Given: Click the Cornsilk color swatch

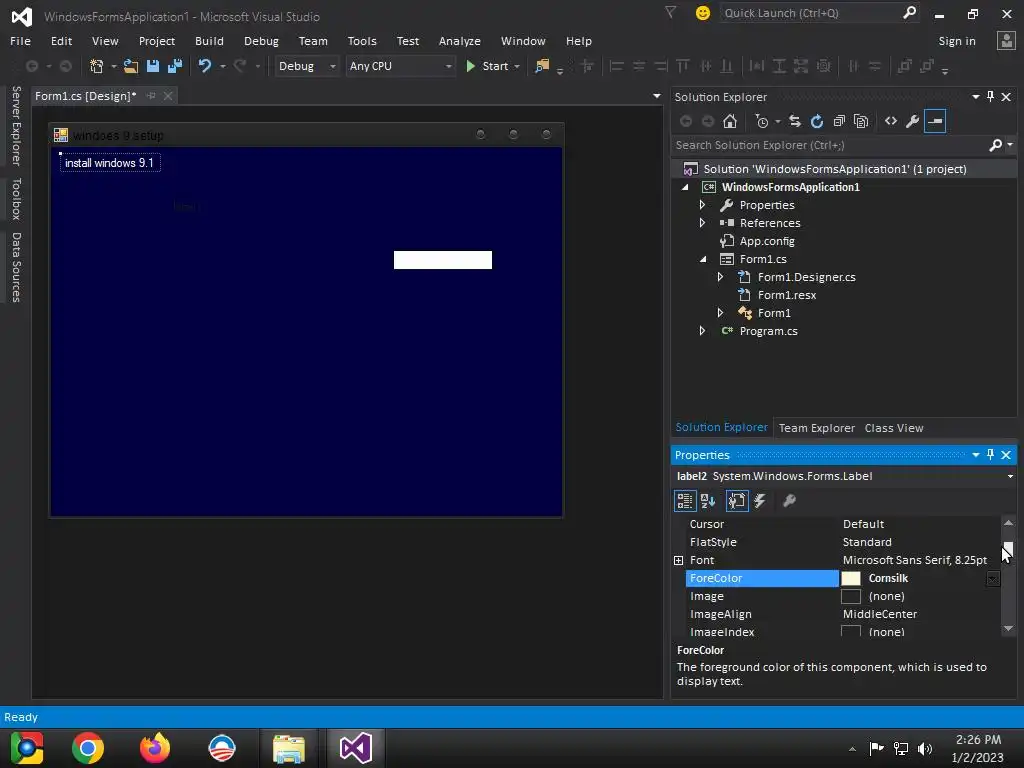Looking at the screenshot, I should (x=851, y=579).
